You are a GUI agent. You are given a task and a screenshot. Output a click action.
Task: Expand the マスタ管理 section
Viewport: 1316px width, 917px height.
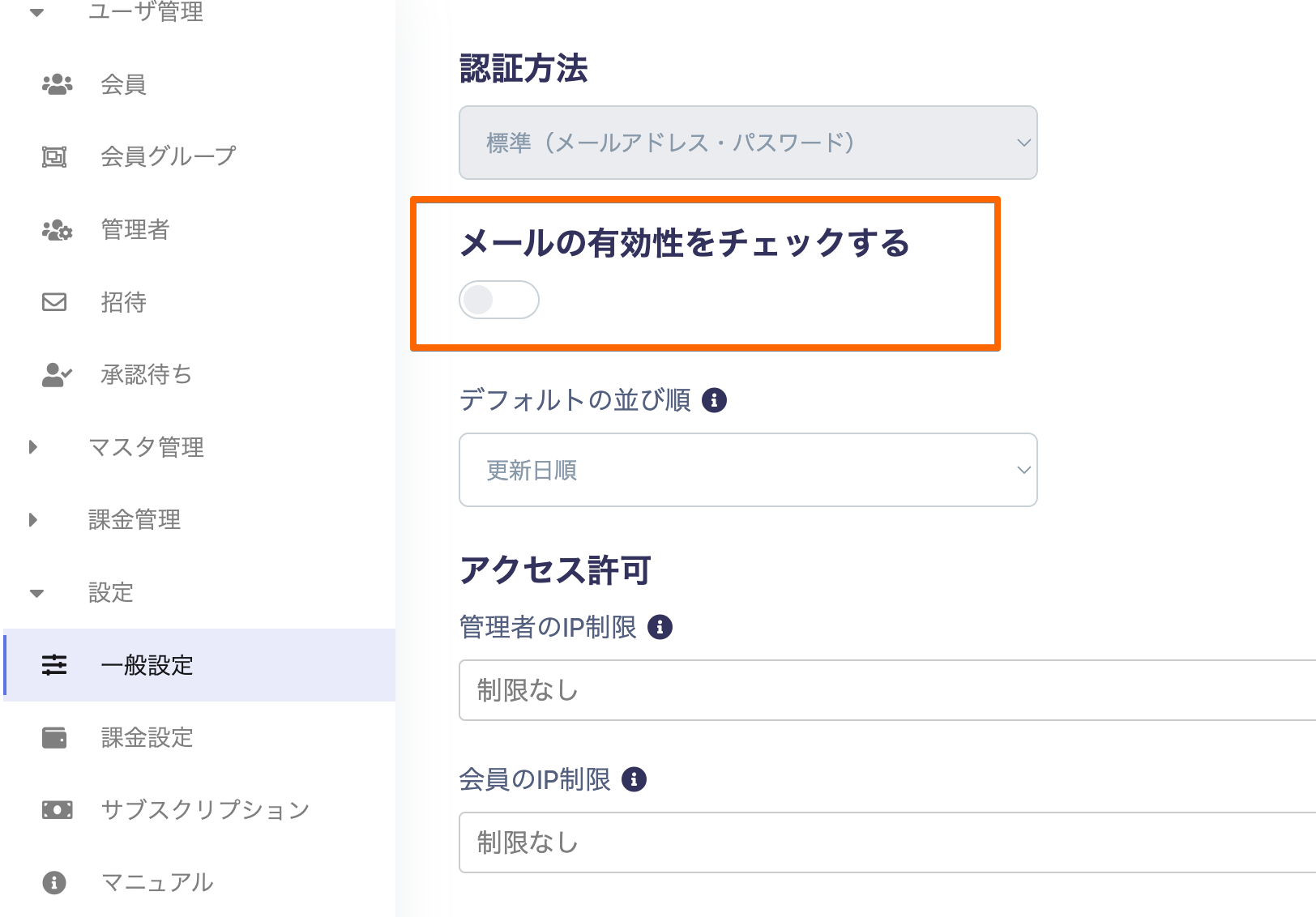pos(33,447)
